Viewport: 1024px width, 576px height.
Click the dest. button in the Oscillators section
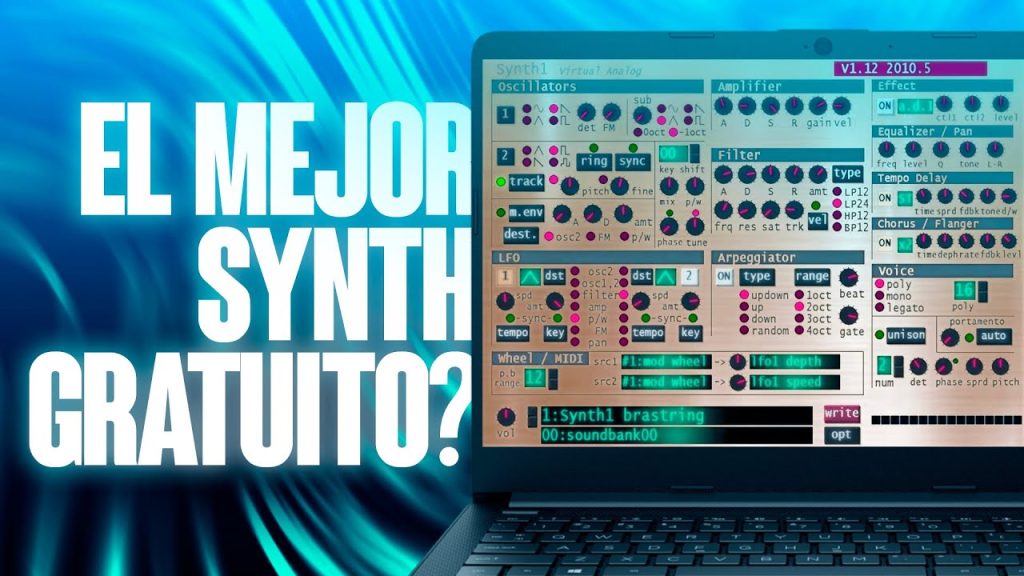coord(521,234)
